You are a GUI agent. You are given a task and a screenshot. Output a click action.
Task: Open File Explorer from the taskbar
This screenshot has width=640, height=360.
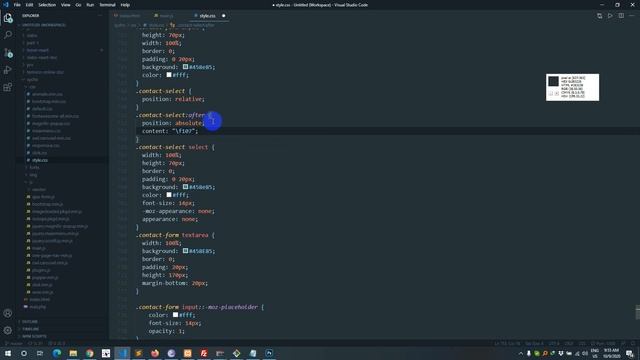coord(73,353)
